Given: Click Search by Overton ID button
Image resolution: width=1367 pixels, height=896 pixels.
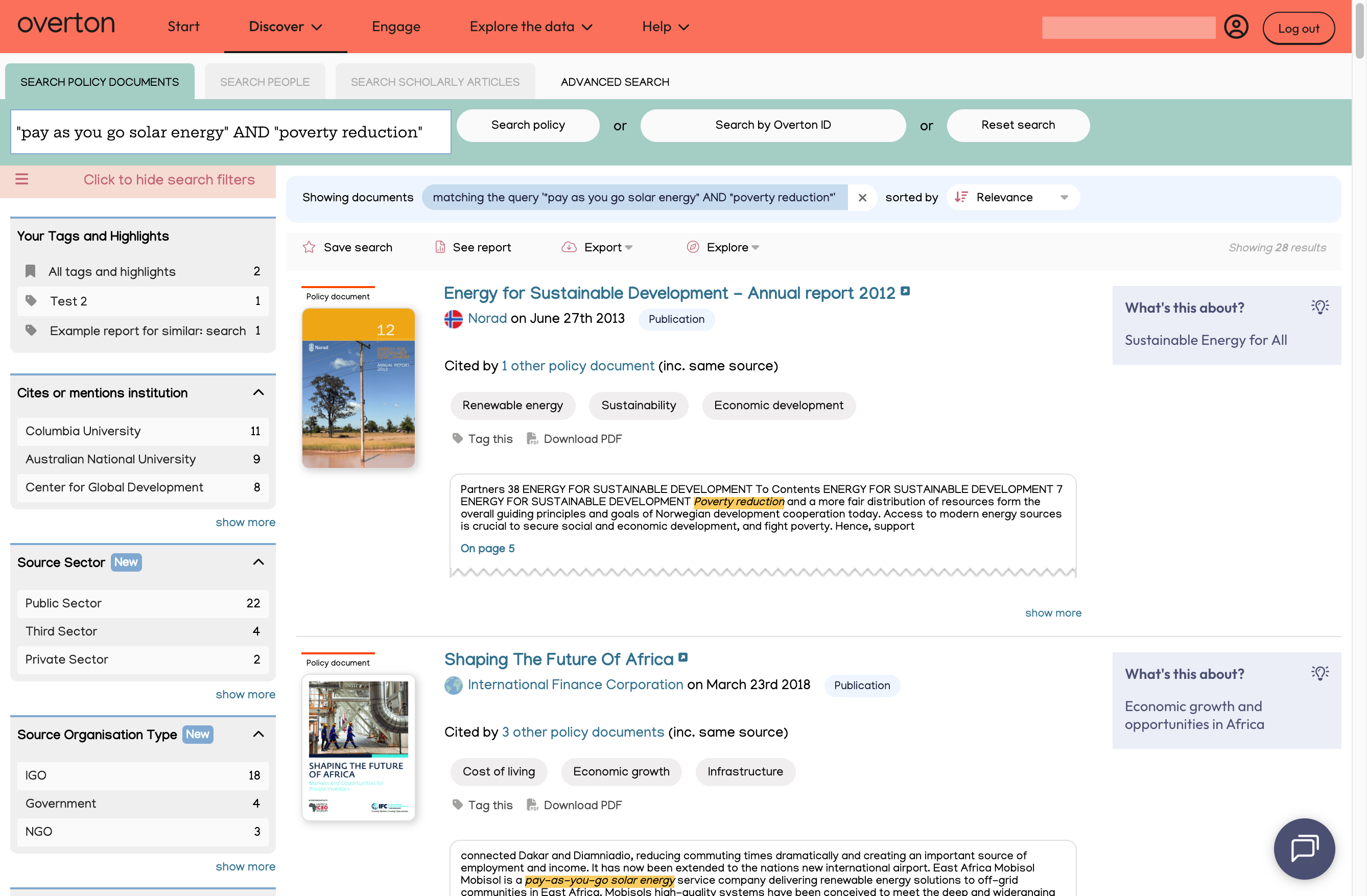Looking at the screenshot, I should 772,125.
